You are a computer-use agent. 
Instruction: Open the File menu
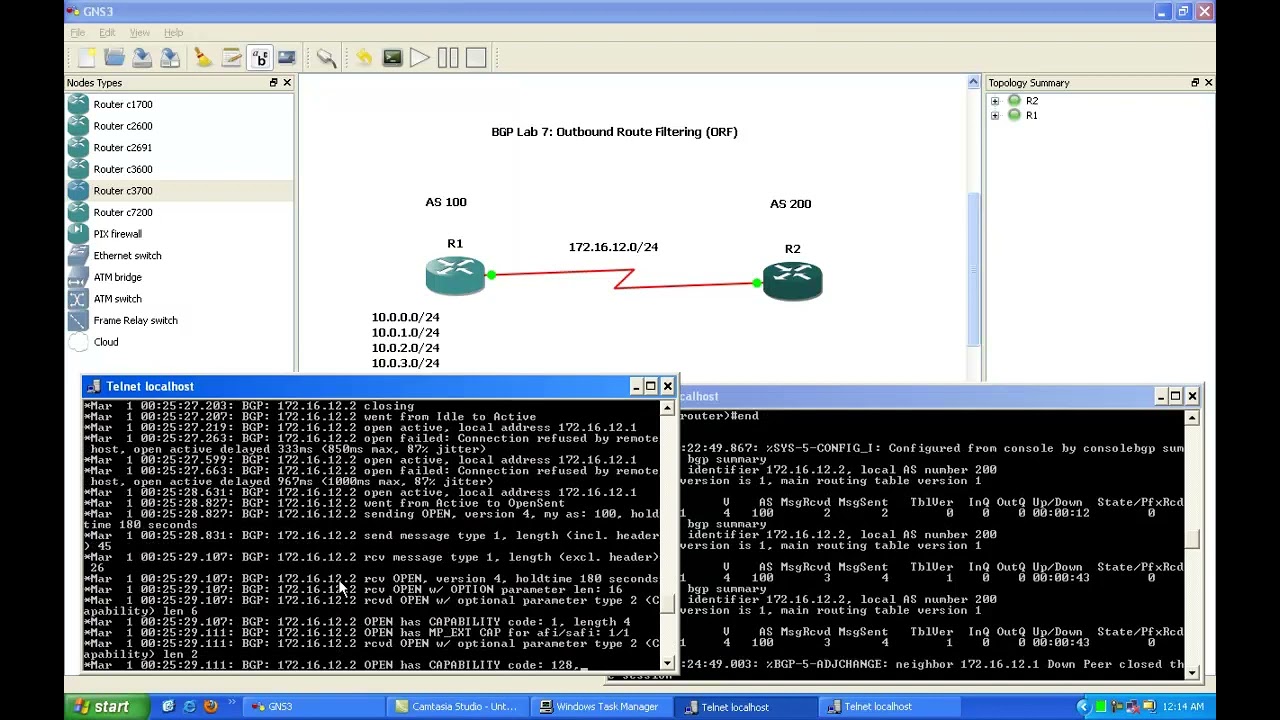point(77,33)
